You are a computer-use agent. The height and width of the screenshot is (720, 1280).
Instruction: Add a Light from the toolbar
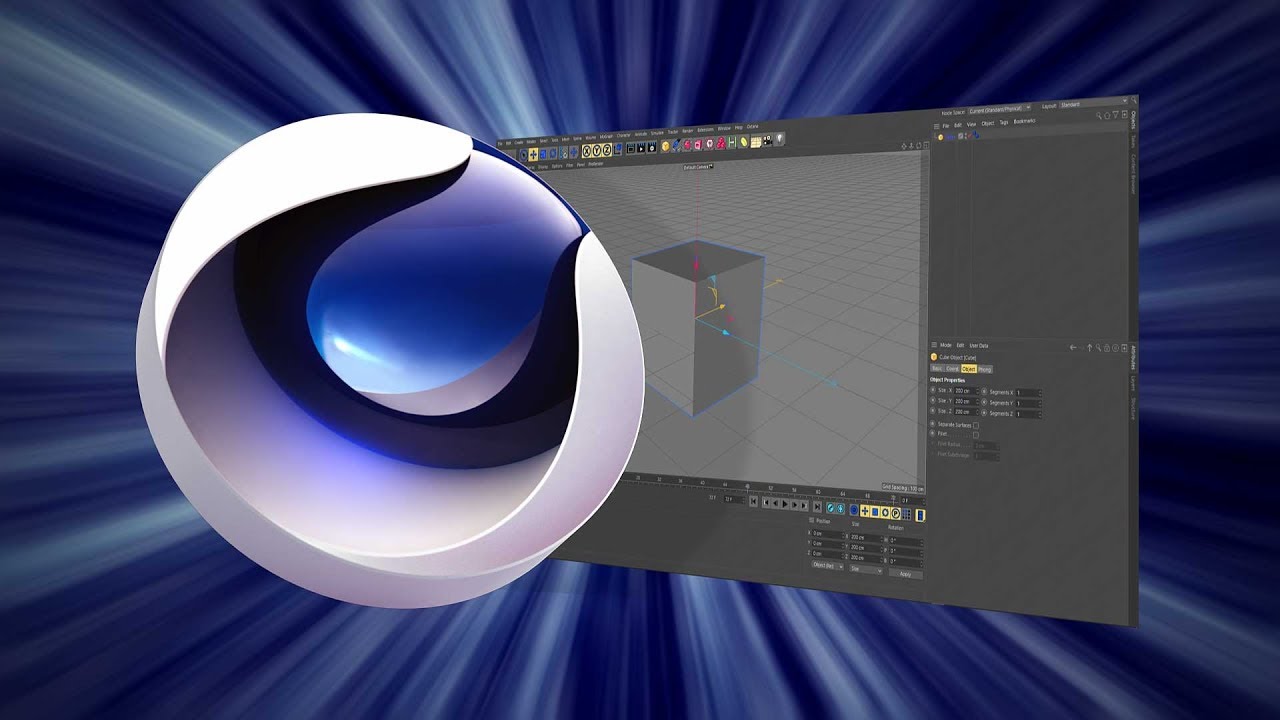click(779, 138)
